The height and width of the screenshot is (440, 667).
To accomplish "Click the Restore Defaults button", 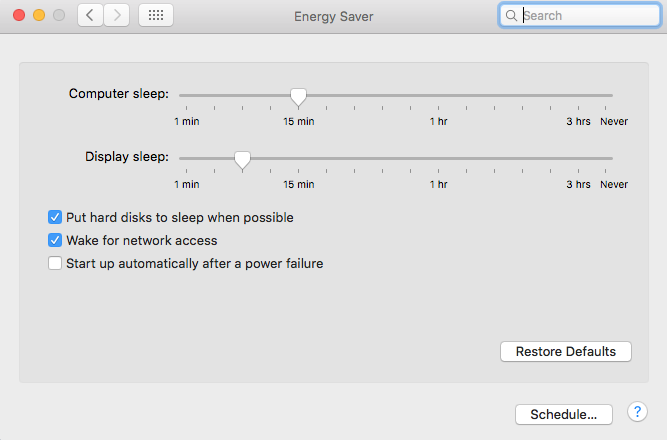I will 566,351.
